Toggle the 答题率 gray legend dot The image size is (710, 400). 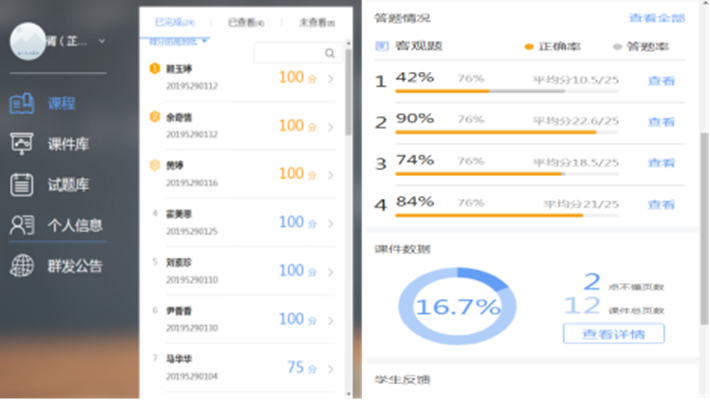tap(617, 47)
